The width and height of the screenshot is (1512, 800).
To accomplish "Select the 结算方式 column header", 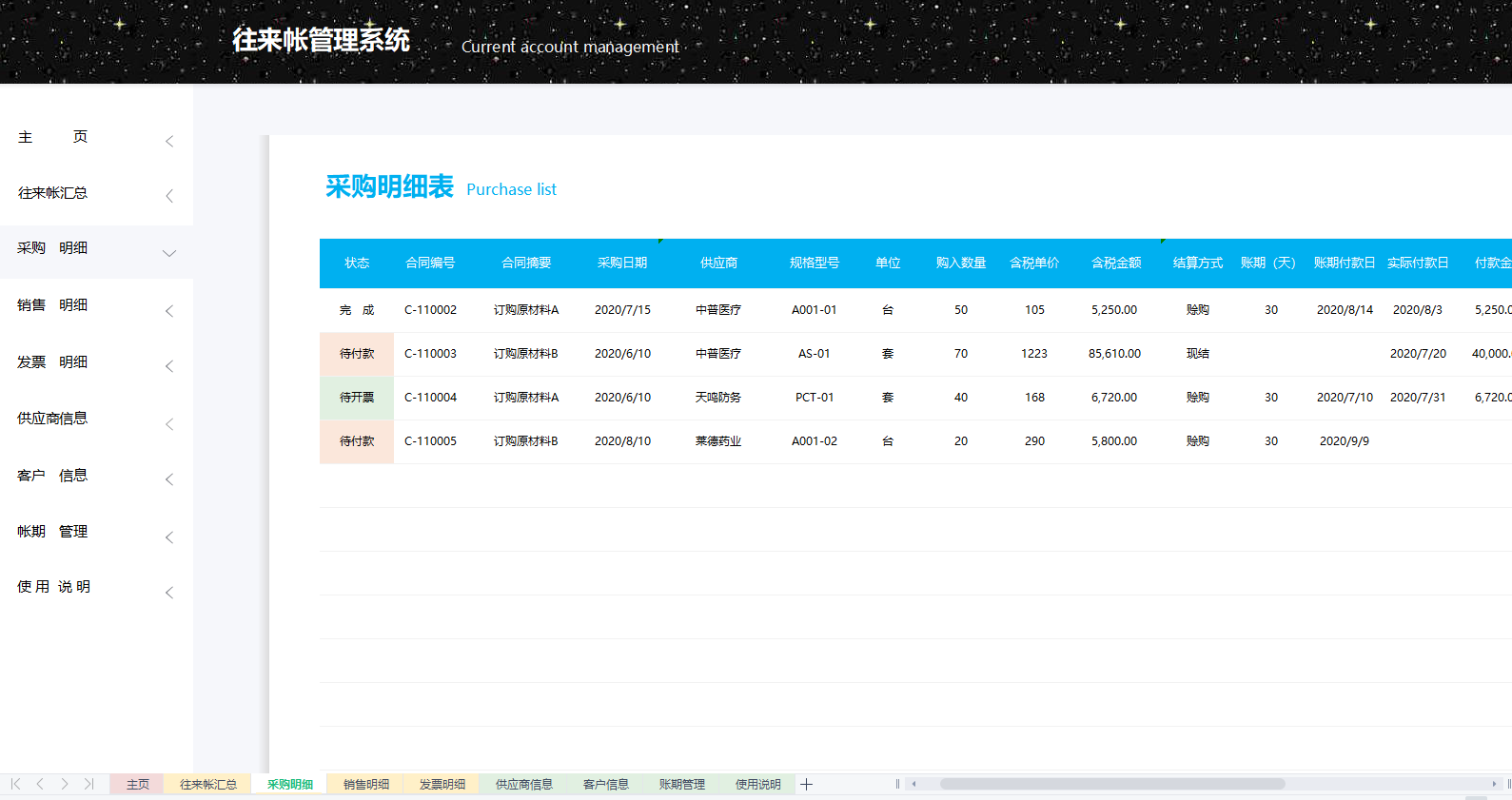I will 1198,263.
